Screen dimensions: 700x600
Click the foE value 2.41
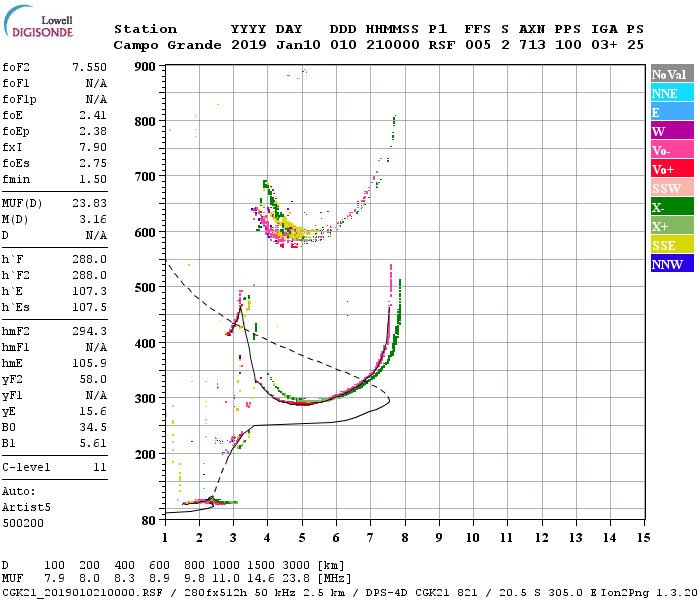coord(93,115)
